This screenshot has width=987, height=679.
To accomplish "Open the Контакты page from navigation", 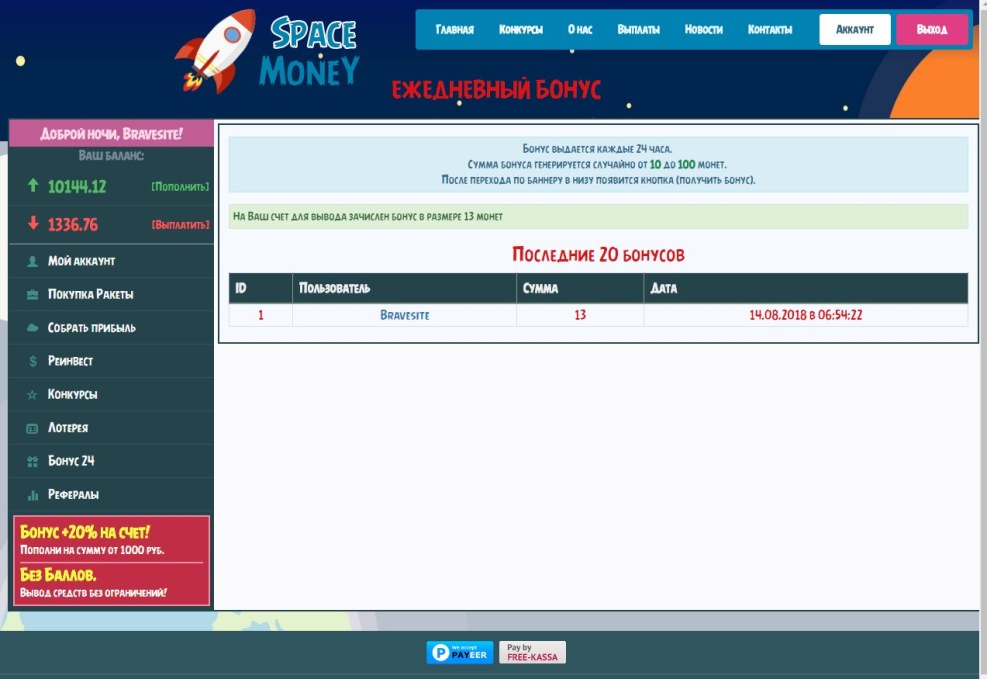I will coord(770,30).
